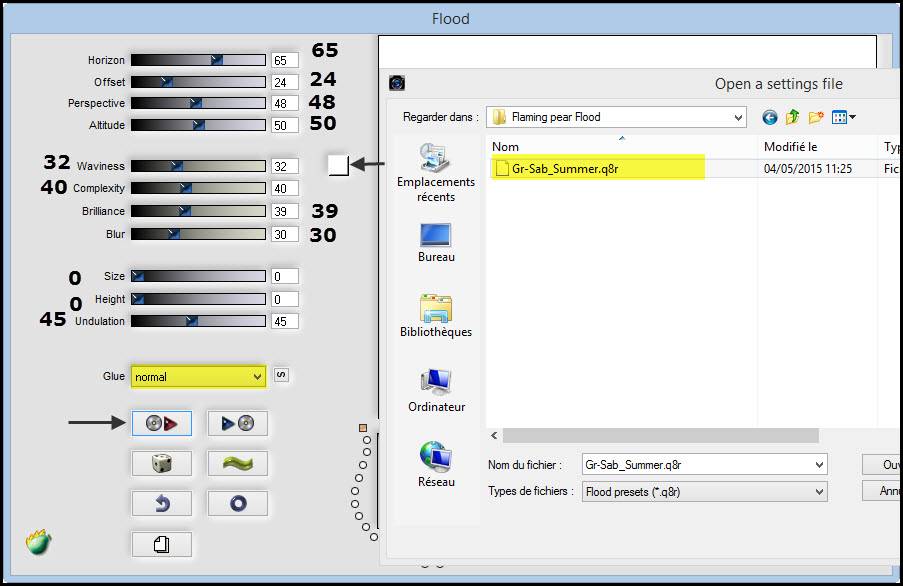
Task: Click the white wave color swatch
Action: coord(338,165)
